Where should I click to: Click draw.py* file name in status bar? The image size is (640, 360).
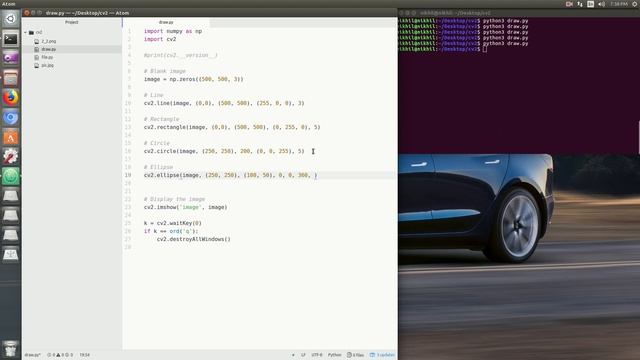(x=32, y=355)
